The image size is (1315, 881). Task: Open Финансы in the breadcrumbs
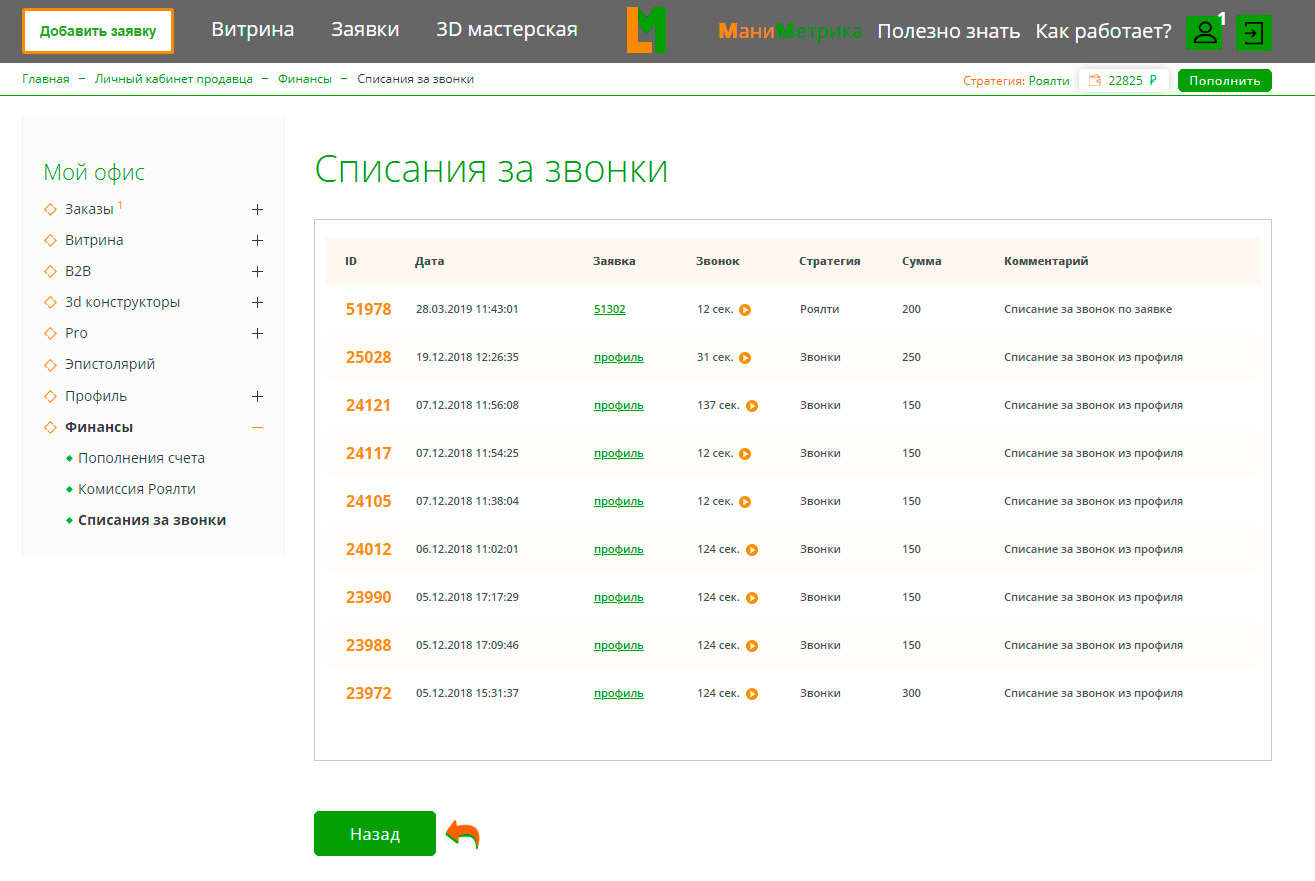coord(305,79)
